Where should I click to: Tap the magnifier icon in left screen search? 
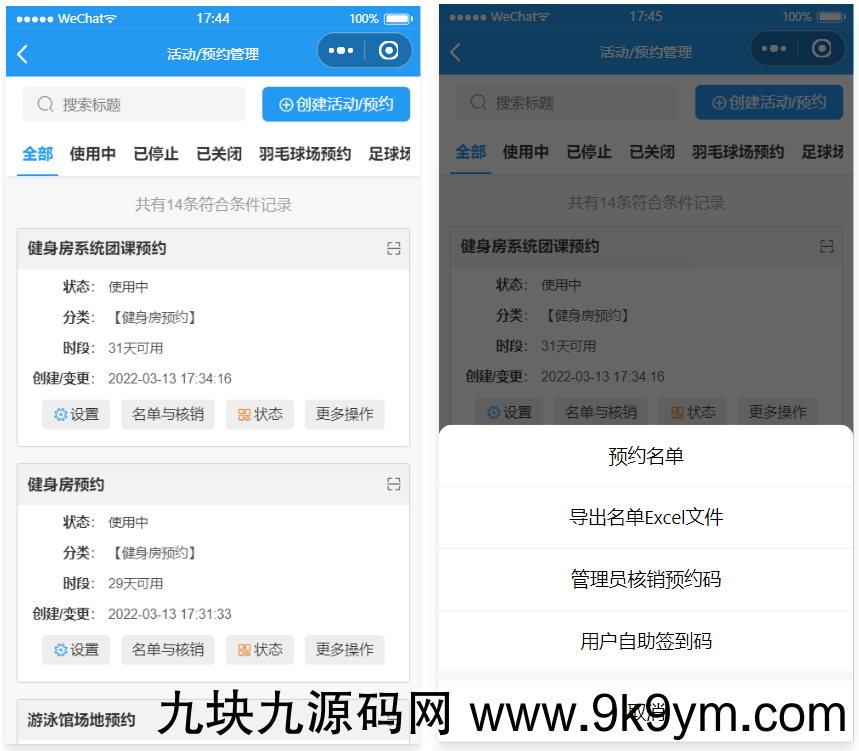pyautogui.click(x=45, y=104)
